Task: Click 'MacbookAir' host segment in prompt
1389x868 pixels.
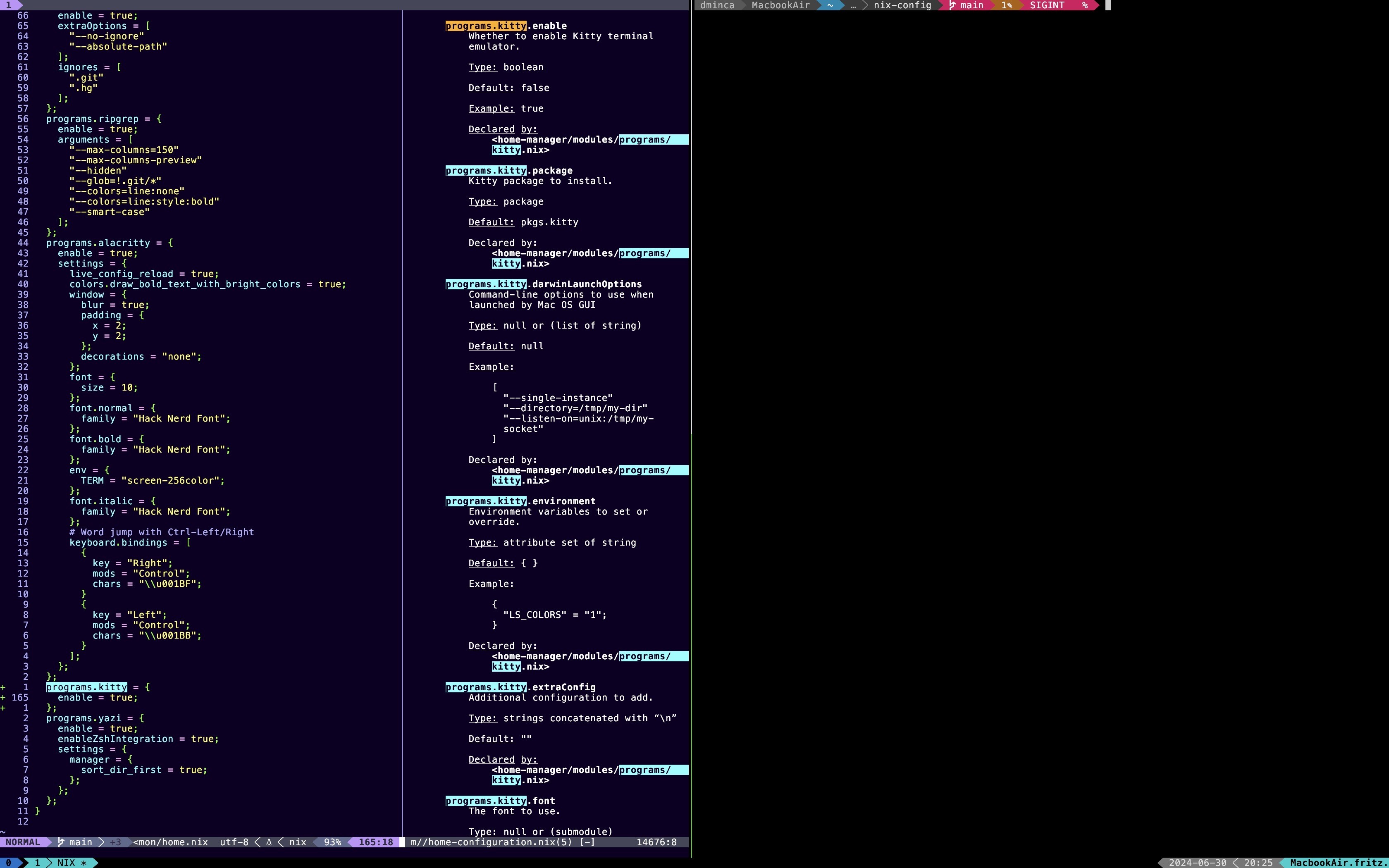Action: click(780, 5)
